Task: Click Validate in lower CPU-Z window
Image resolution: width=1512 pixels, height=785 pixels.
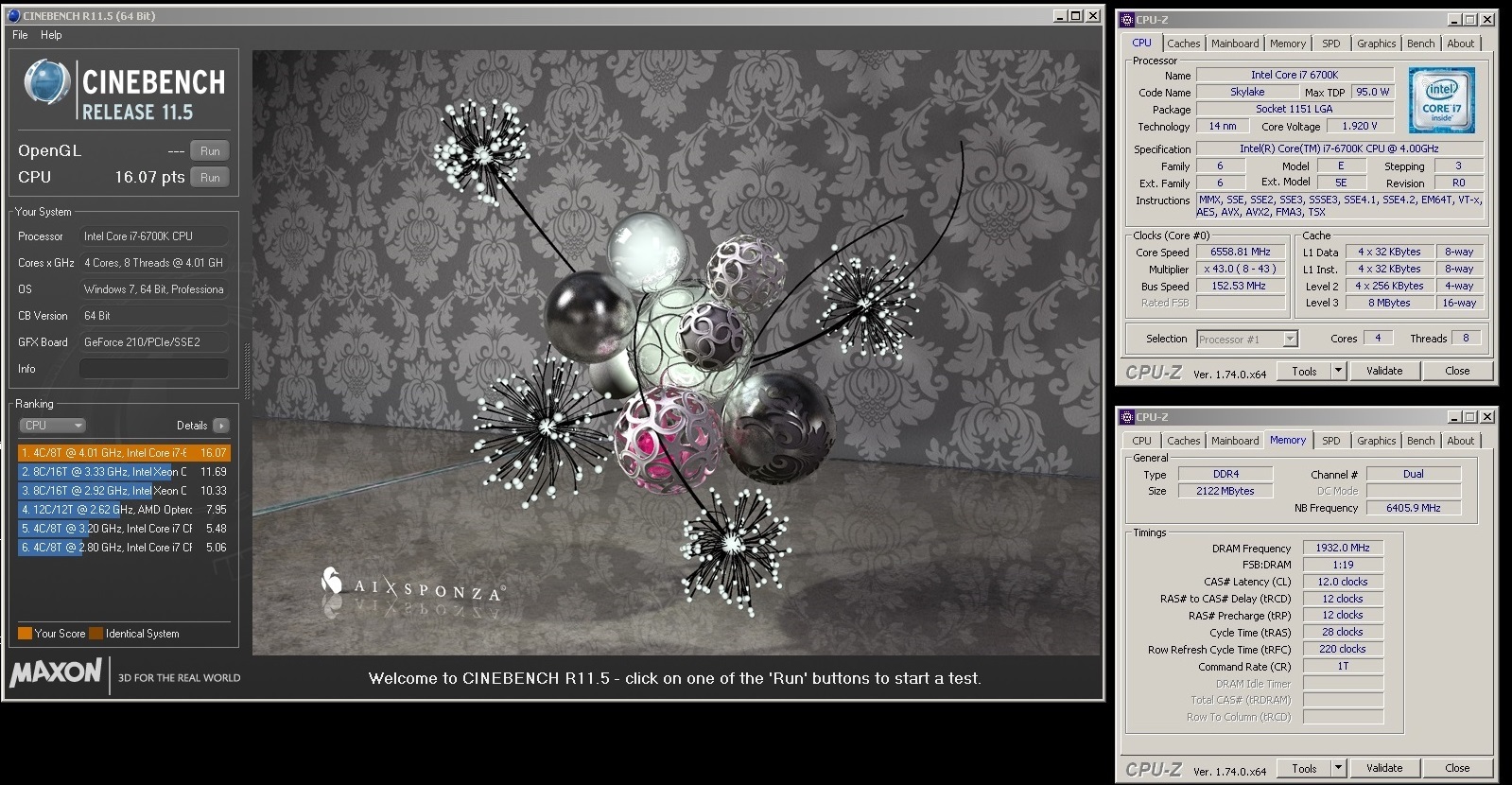Action: pos(1384,769)
